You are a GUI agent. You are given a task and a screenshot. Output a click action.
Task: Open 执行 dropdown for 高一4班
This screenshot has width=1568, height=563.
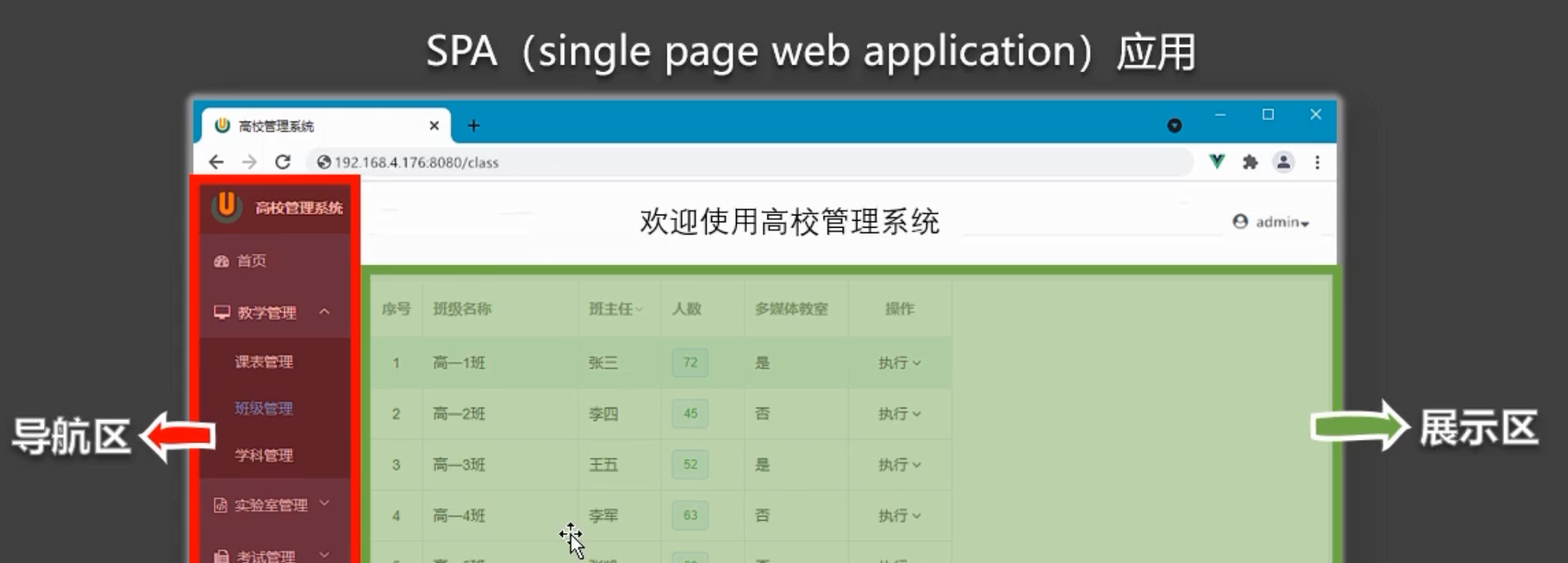[900, 515]
